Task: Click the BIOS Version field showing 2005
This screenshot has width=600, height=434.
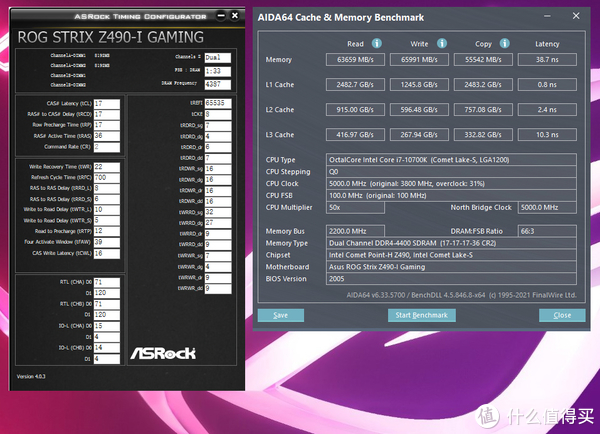Action: click(x=451, y=279)
